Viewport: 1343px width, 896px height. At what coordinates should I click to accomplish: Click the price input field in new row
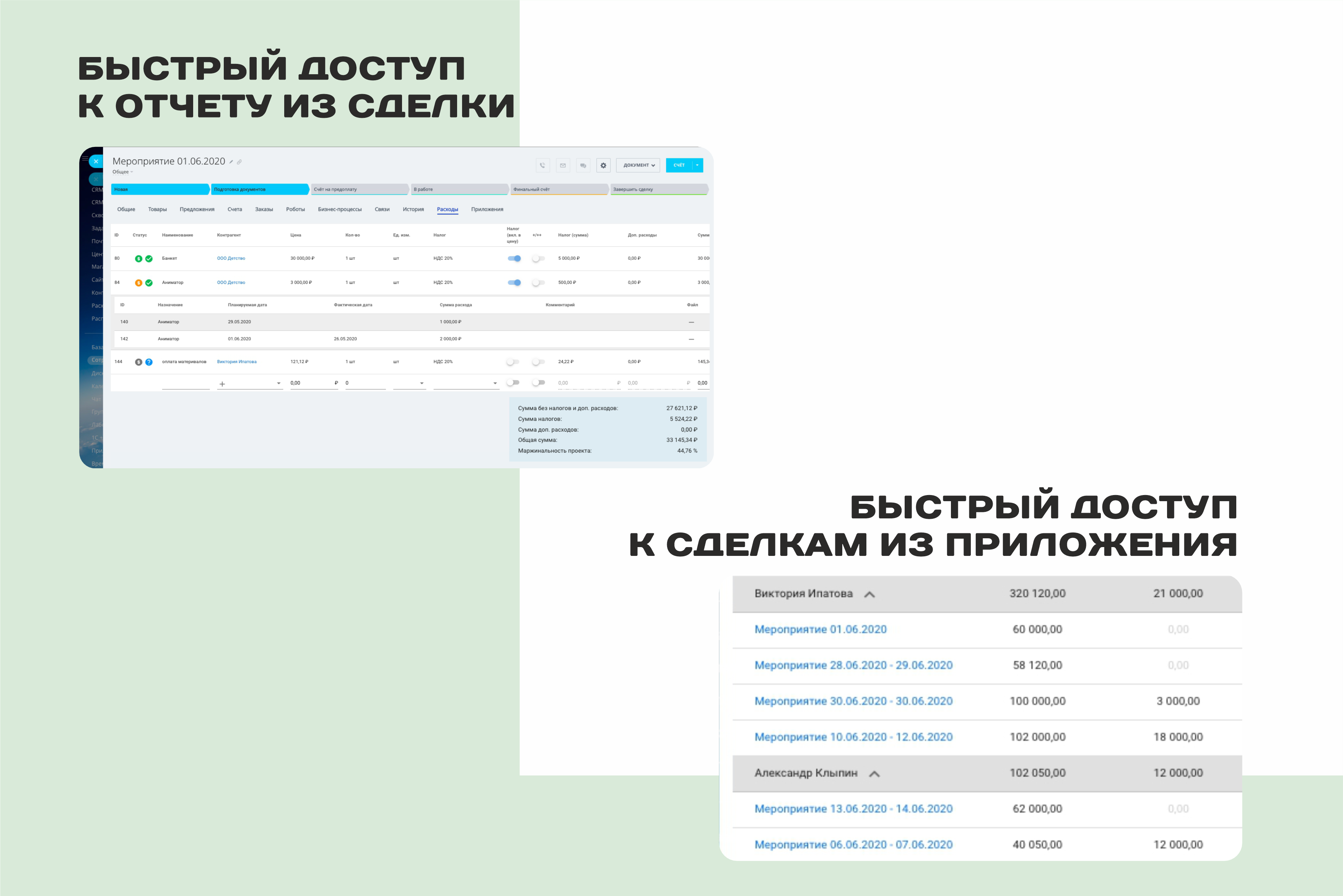311,383
